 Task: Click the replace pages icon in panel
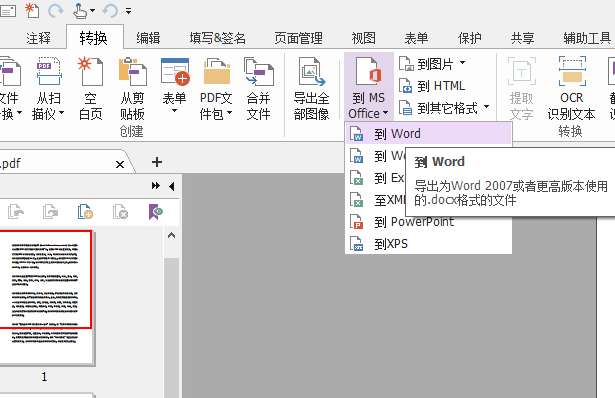coord(51,212)
